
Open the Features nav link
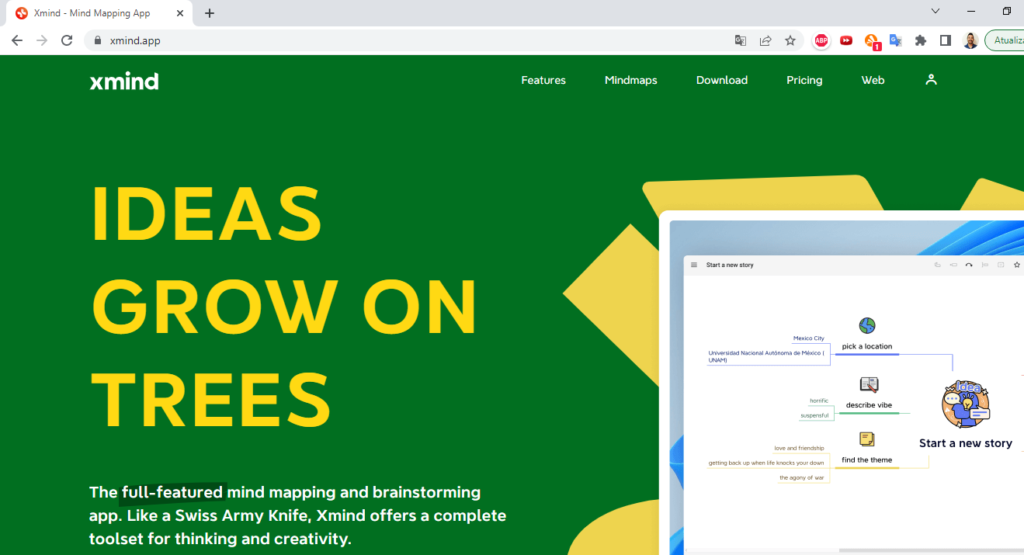click(543, 80)
